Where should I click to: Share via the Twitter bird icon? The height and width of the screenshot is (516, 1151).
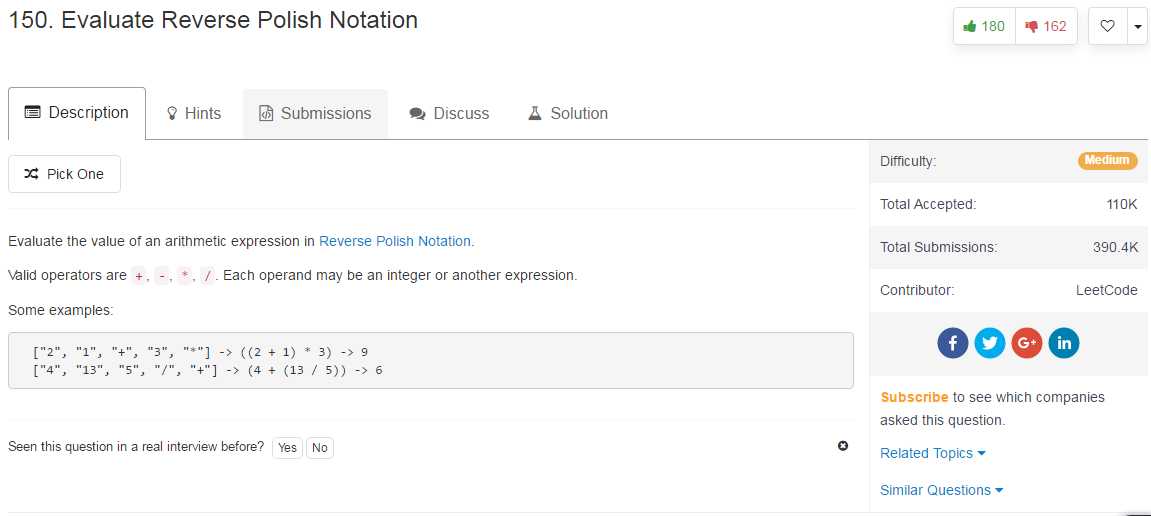click(x=990, y=343)
